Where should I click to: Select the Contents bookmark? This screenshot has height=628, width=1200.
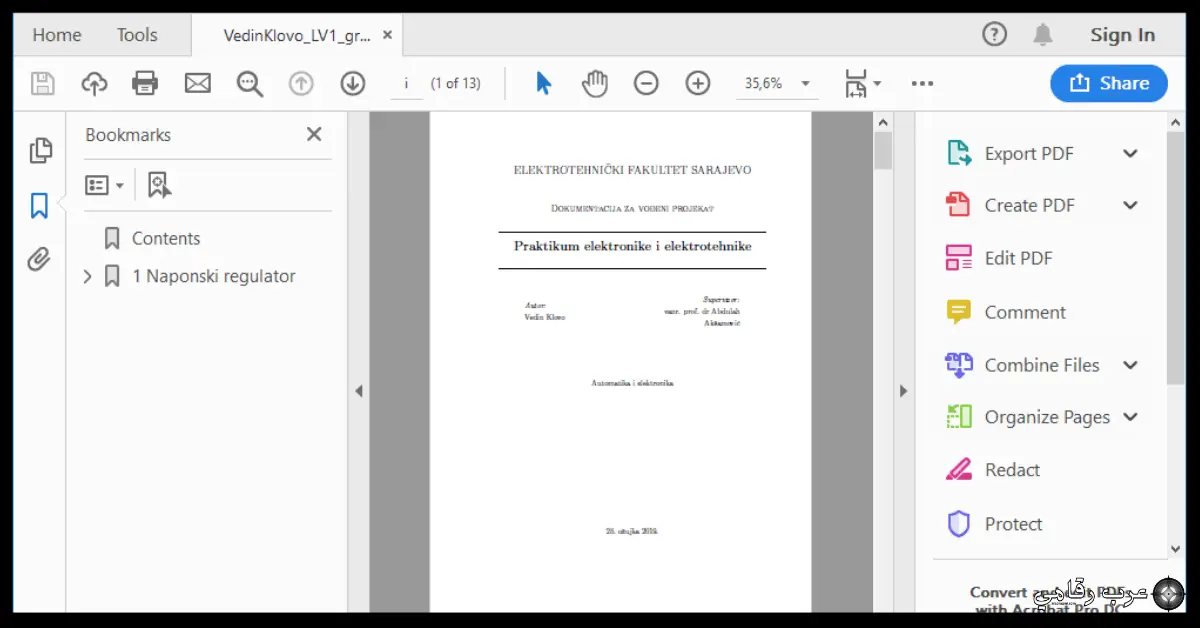coord(166,238)
